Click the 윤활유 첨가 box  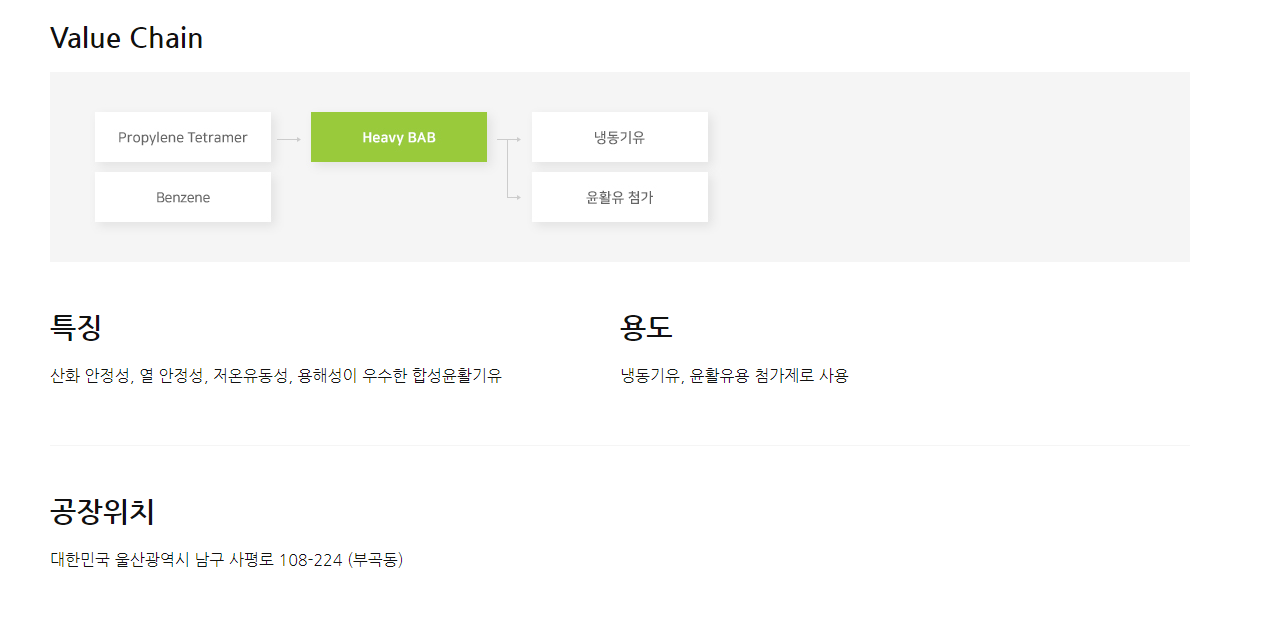click(x=619, y=197)
